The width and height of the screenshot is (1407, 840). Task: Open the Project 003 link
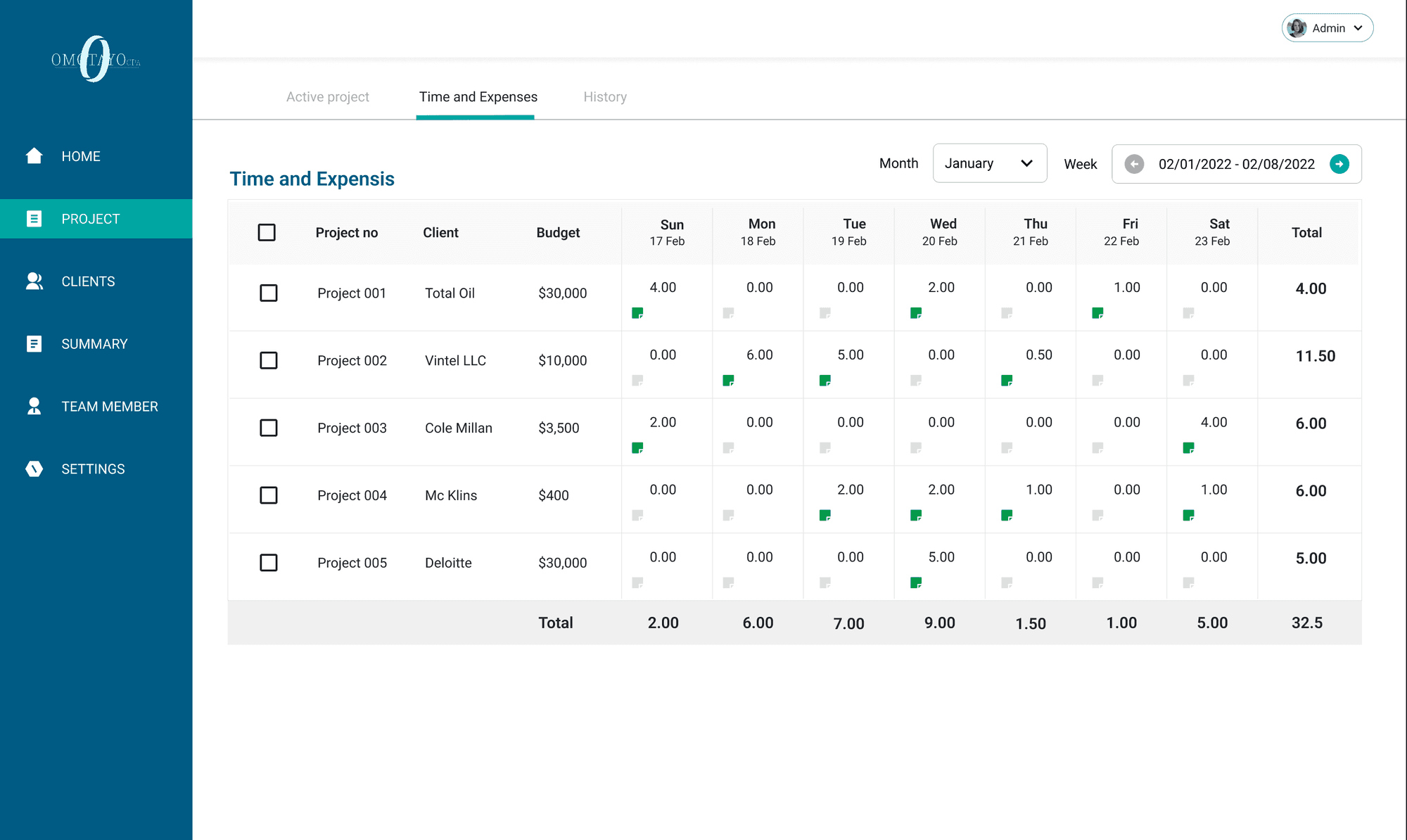click(x=352, y=428)
